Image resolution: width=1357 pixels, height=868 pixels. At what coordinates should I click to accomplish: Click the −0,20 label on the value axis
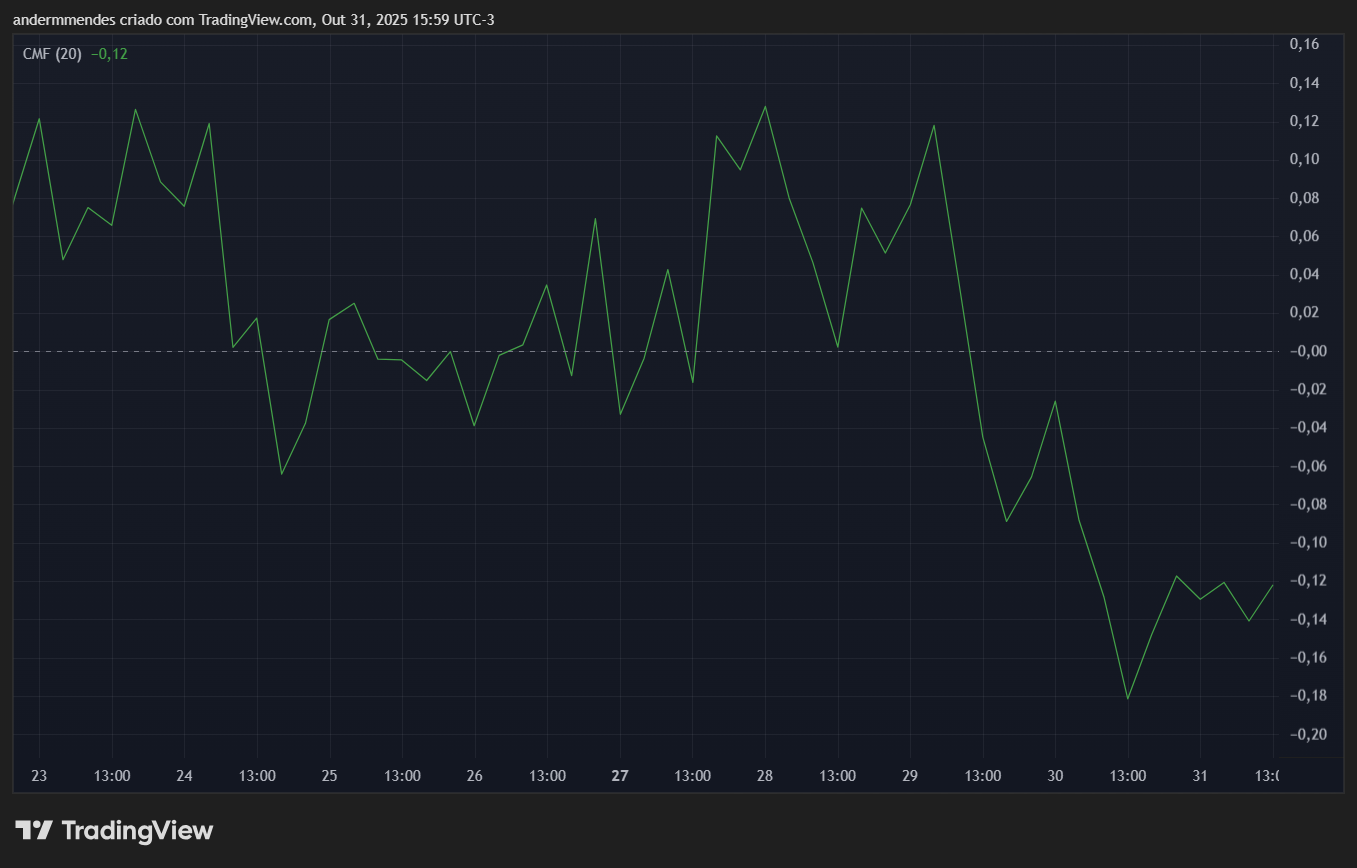[x=1303, y=734]
